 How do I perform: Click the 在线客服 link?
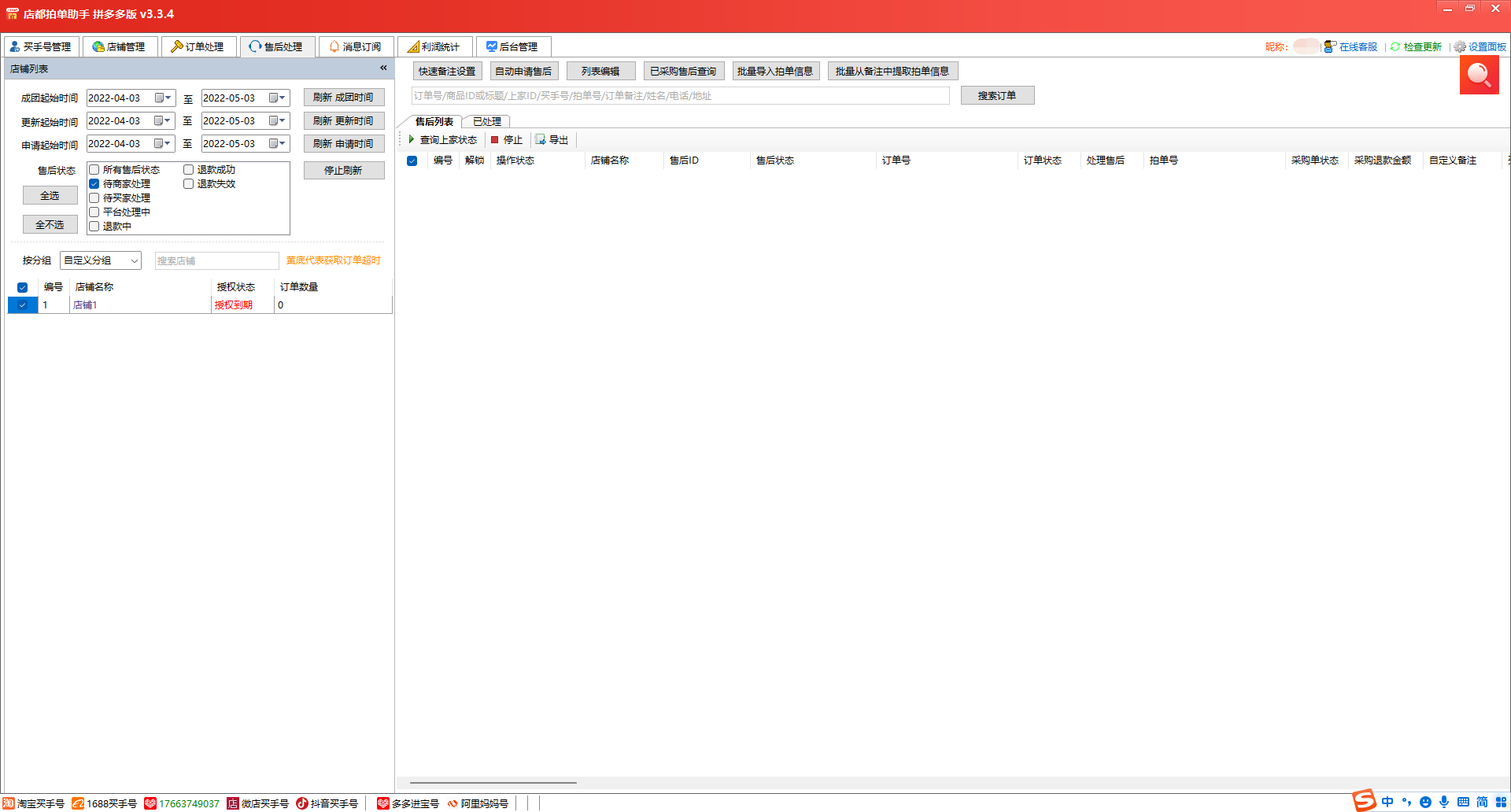point(1351,46)
